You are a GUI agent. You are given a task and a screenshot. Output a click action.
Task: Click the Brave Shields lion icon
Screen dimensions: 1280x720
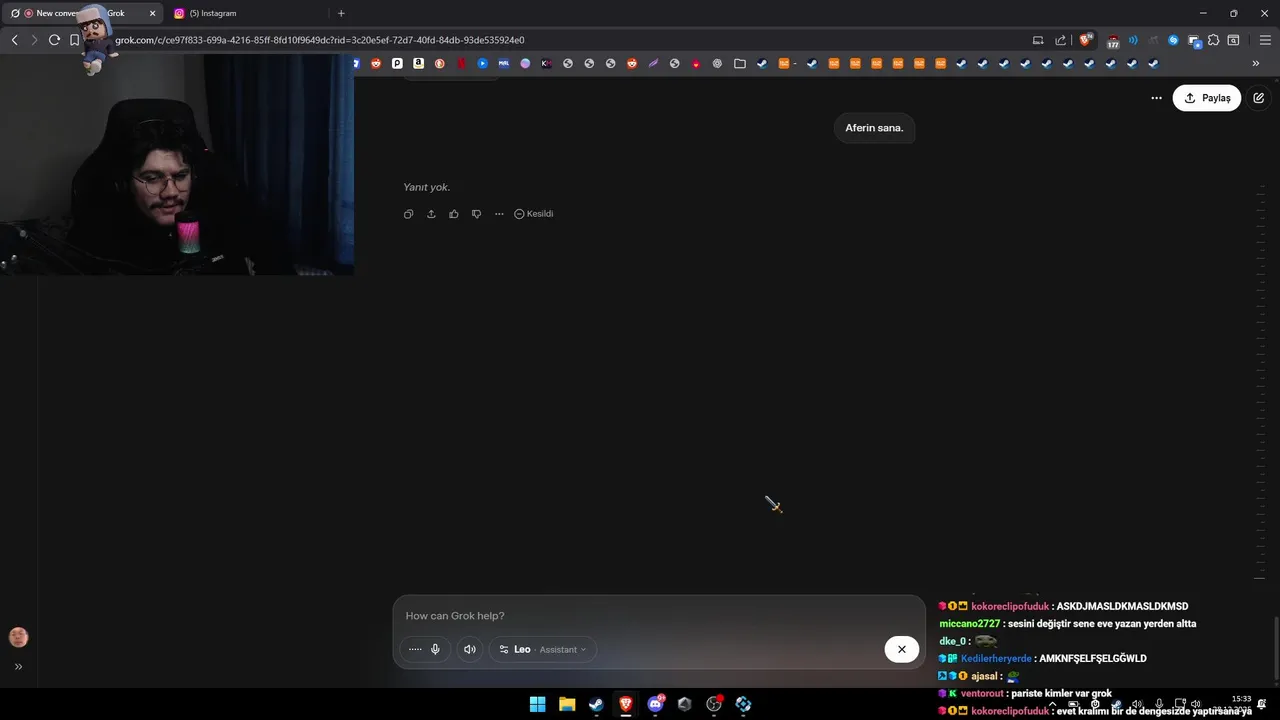point(1085,40)
